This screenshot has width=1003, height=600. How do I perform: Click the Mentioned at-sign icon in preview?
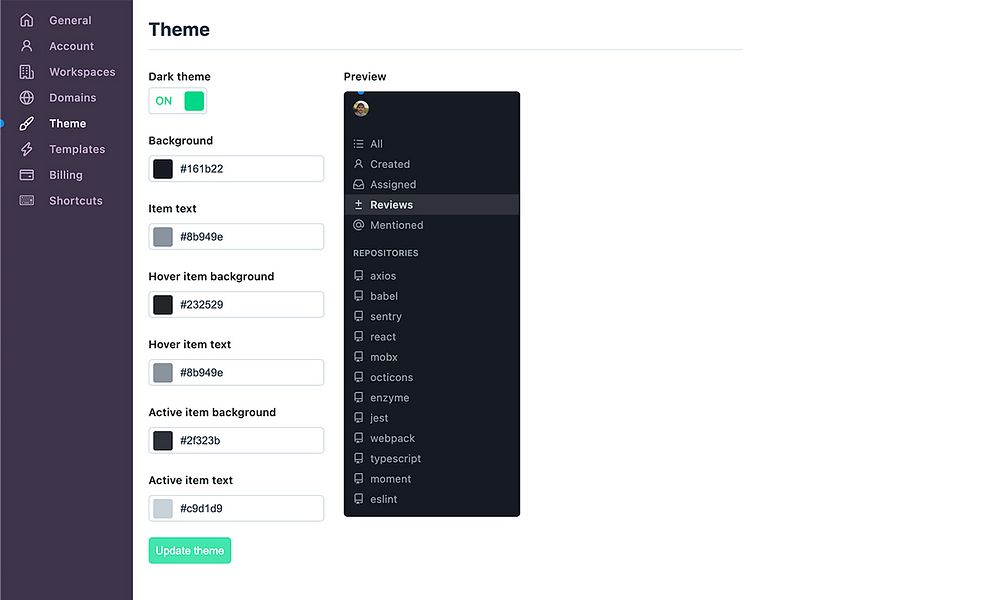pos(358,225)
